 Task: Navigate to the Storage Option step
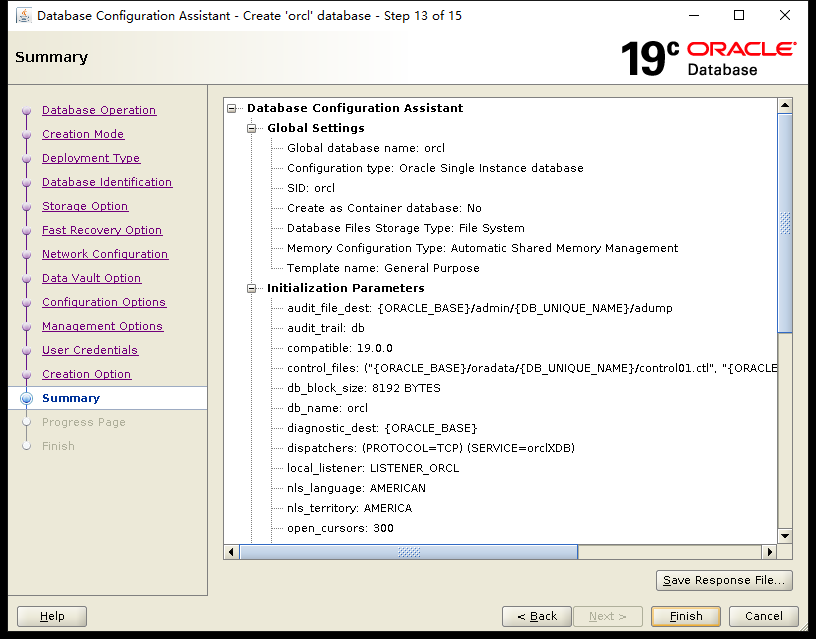point(85,206)
